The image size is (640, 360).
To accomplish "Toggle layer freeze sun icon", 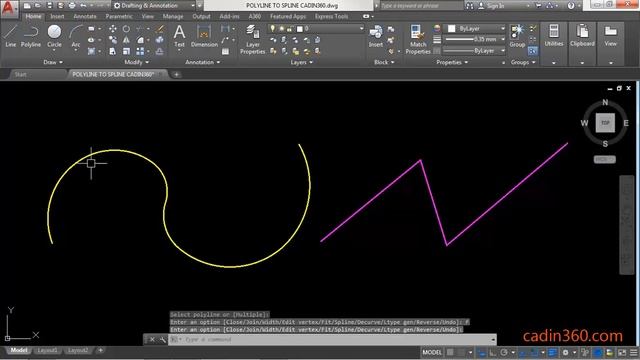I will (281, 29).
